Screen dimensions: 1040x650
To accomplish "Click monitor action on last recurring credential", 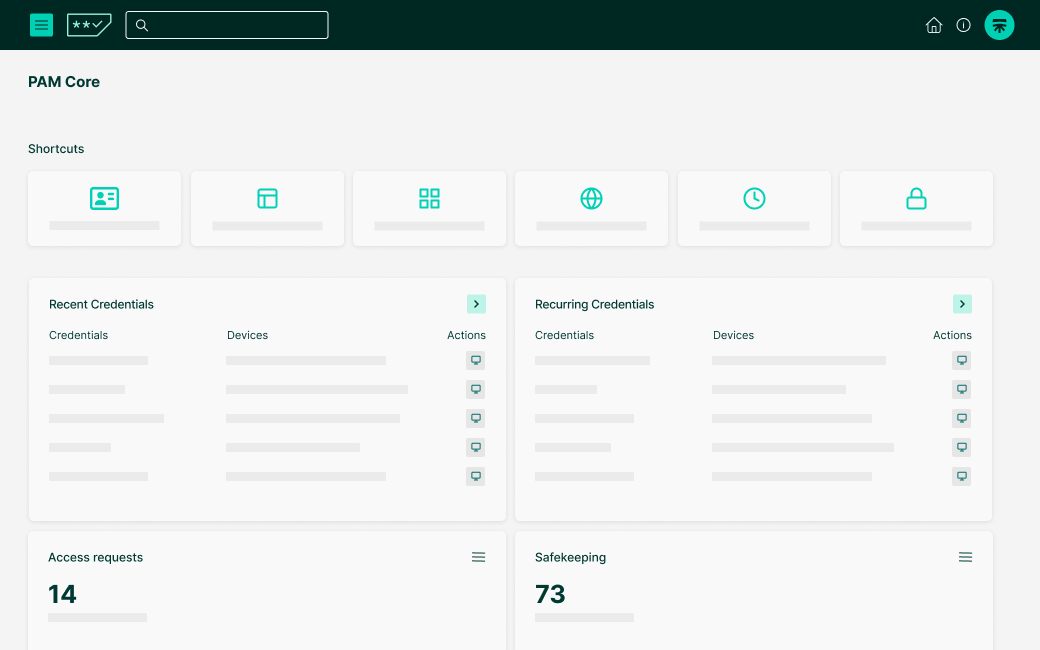I will pos(962,476).
